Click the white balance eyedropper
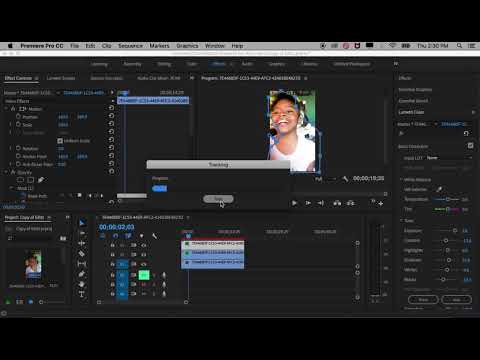 coord(439,189)
